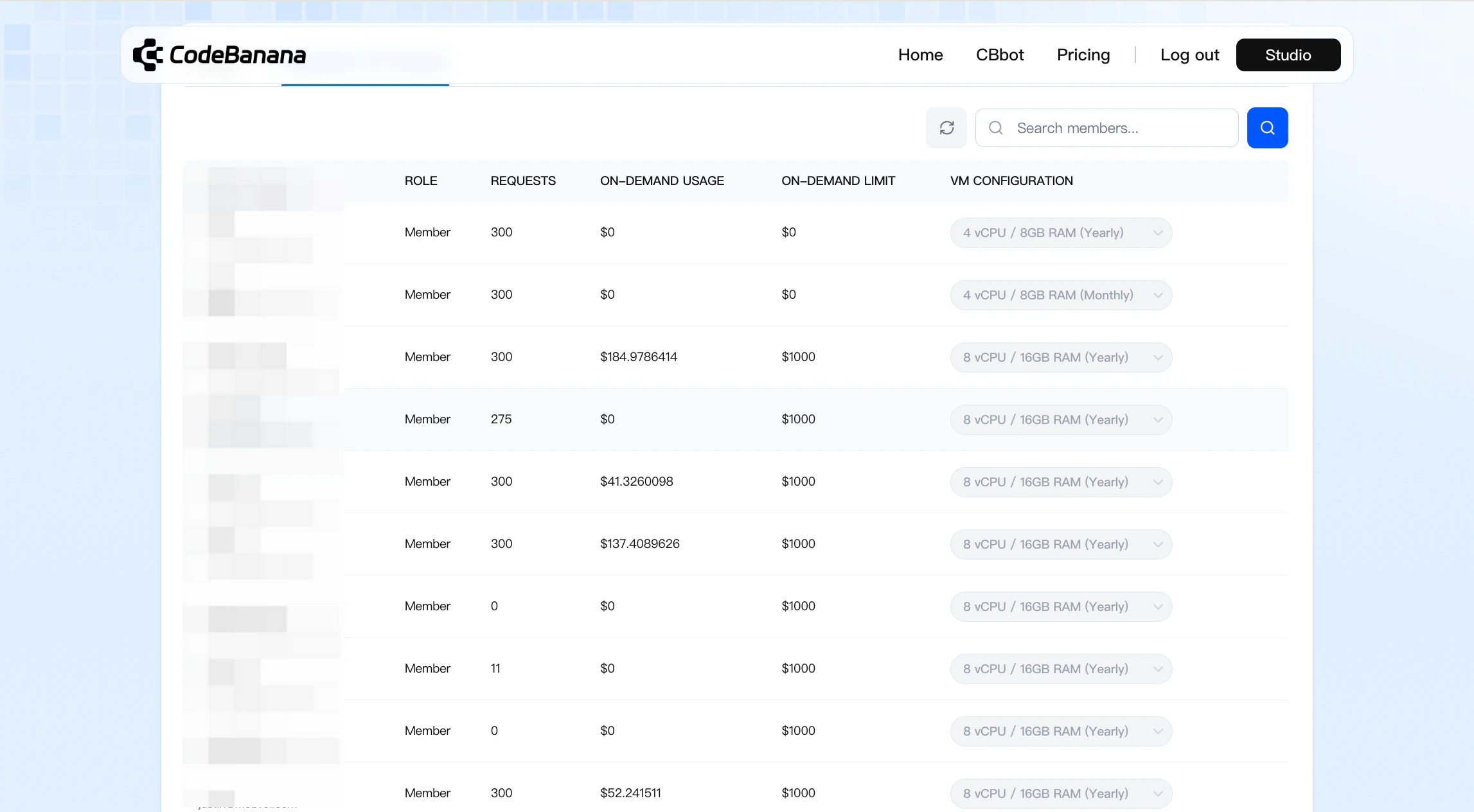
Task: Open VM dropdown for the 275 requests row
Action: (1061, 419)
